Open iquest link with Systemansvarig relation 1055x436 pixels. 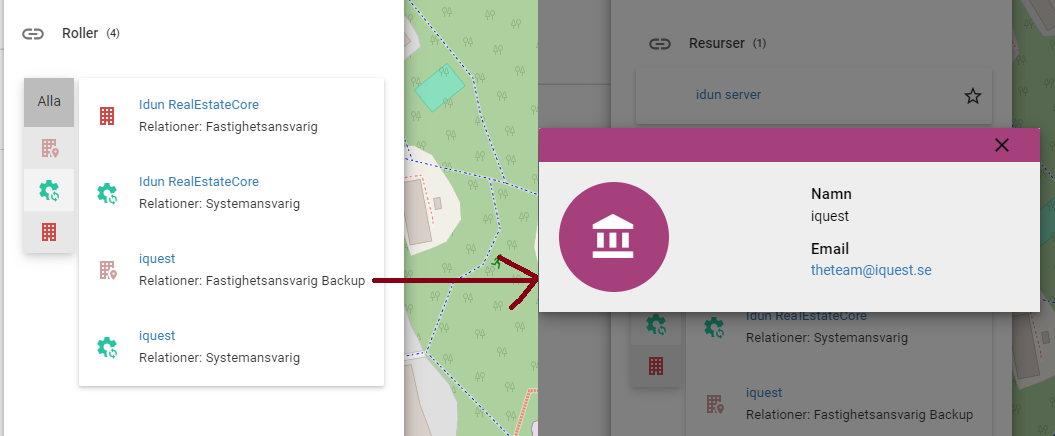157,336
